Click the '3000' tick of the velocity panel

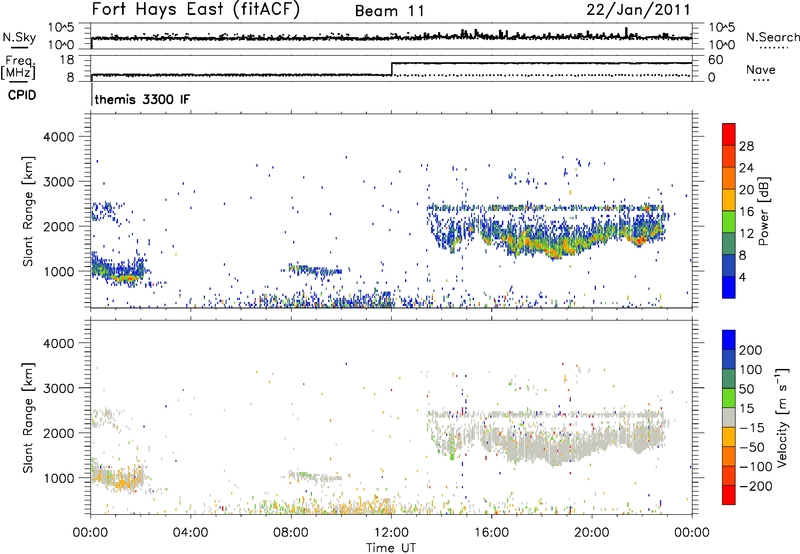(58, 388)
